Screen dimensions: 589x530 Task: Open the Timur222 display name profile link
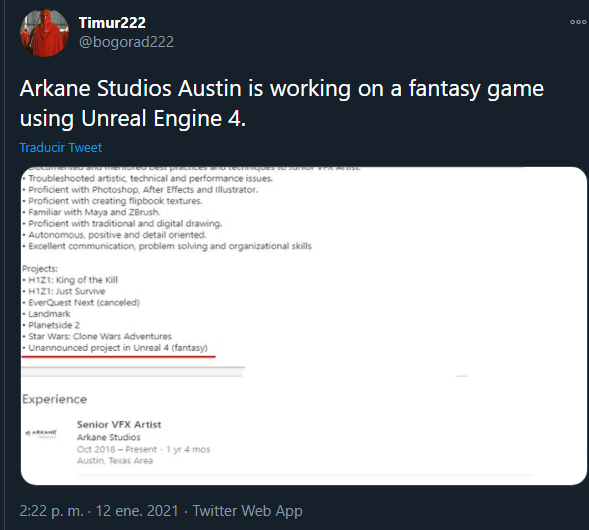(x=112, y=23)
